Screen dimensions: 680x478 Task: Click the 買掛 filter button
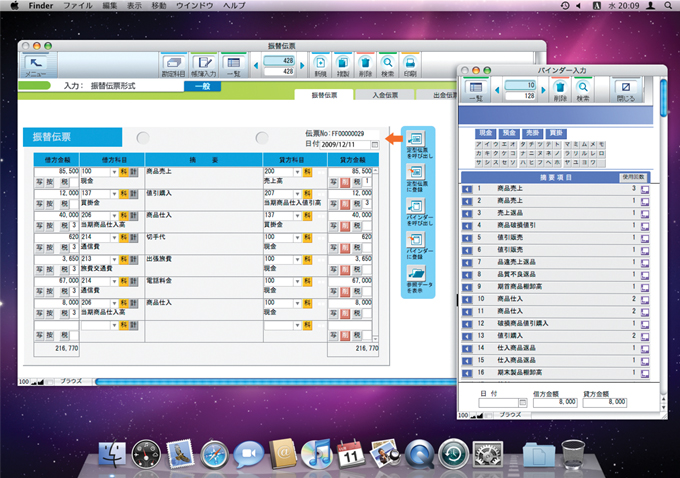coord(556,133)
